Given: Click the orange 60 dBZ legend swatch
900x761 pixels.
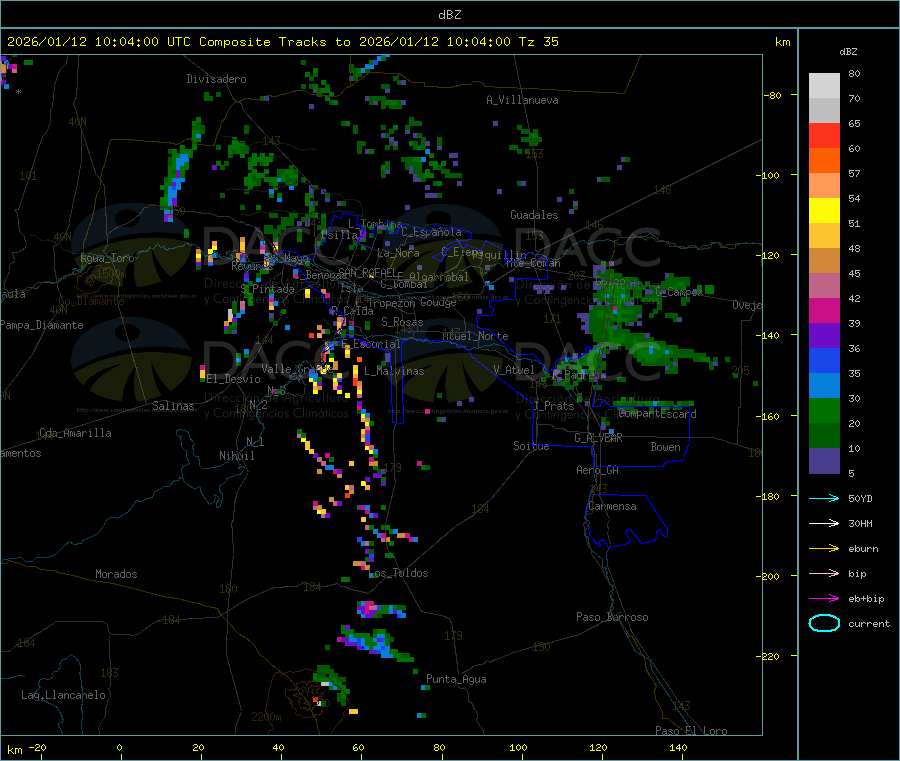Looking at the screenshot, I should (x=824, y=161).
